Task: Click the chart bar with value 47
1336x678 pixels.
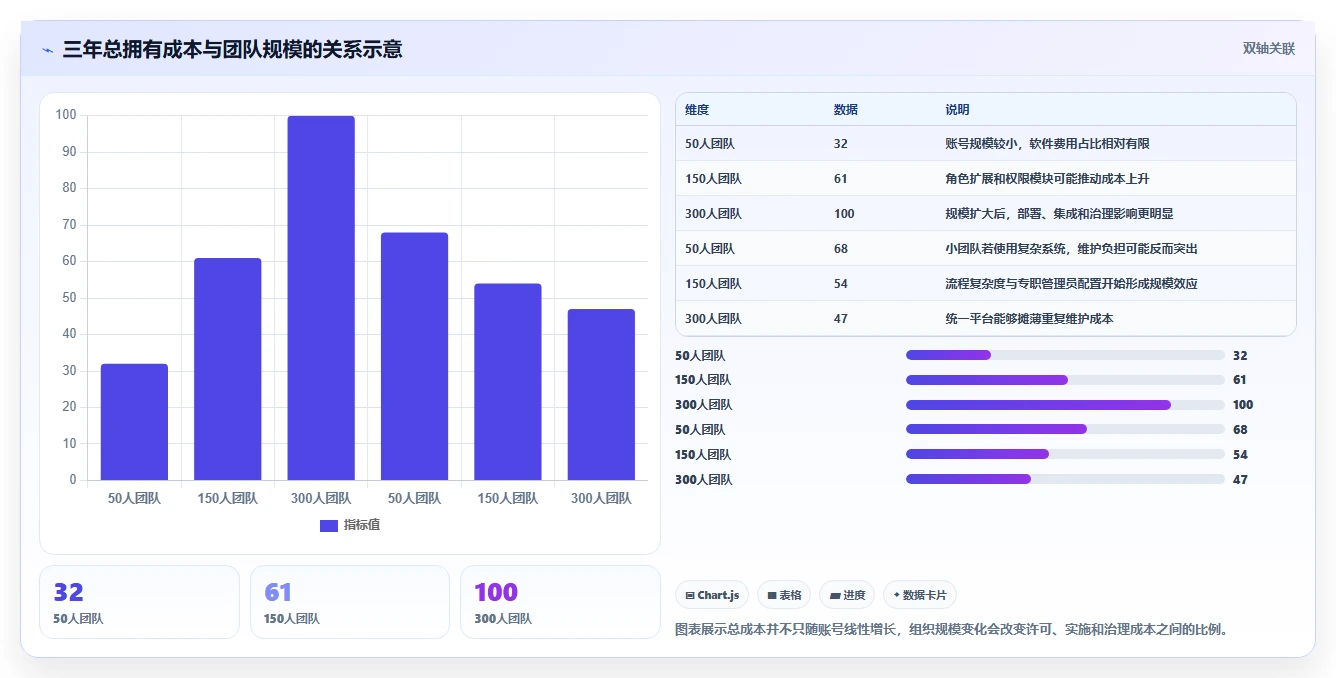Action: 601,395
